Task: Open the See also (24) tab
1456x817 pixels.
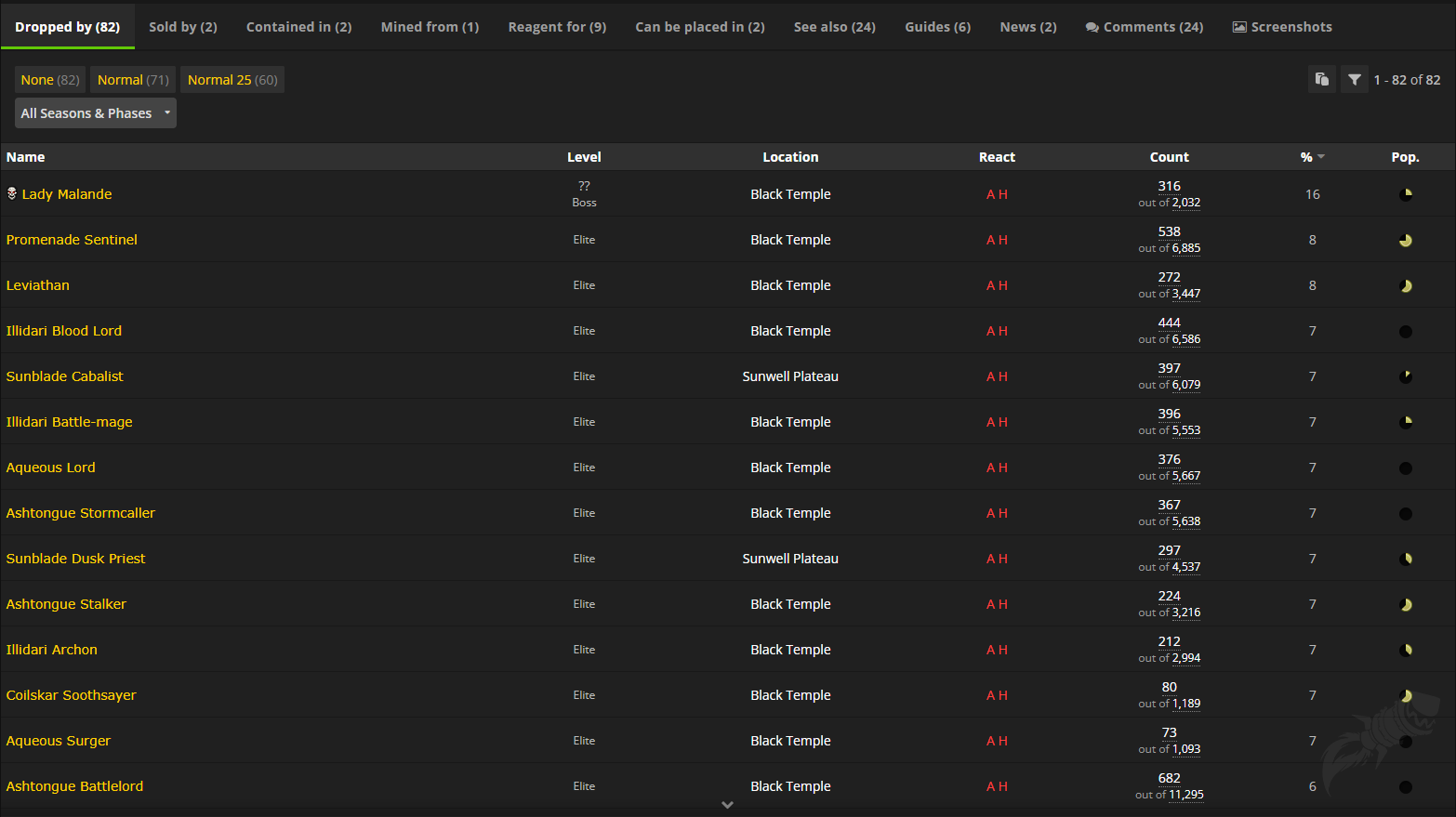Action: coord(835,27)
